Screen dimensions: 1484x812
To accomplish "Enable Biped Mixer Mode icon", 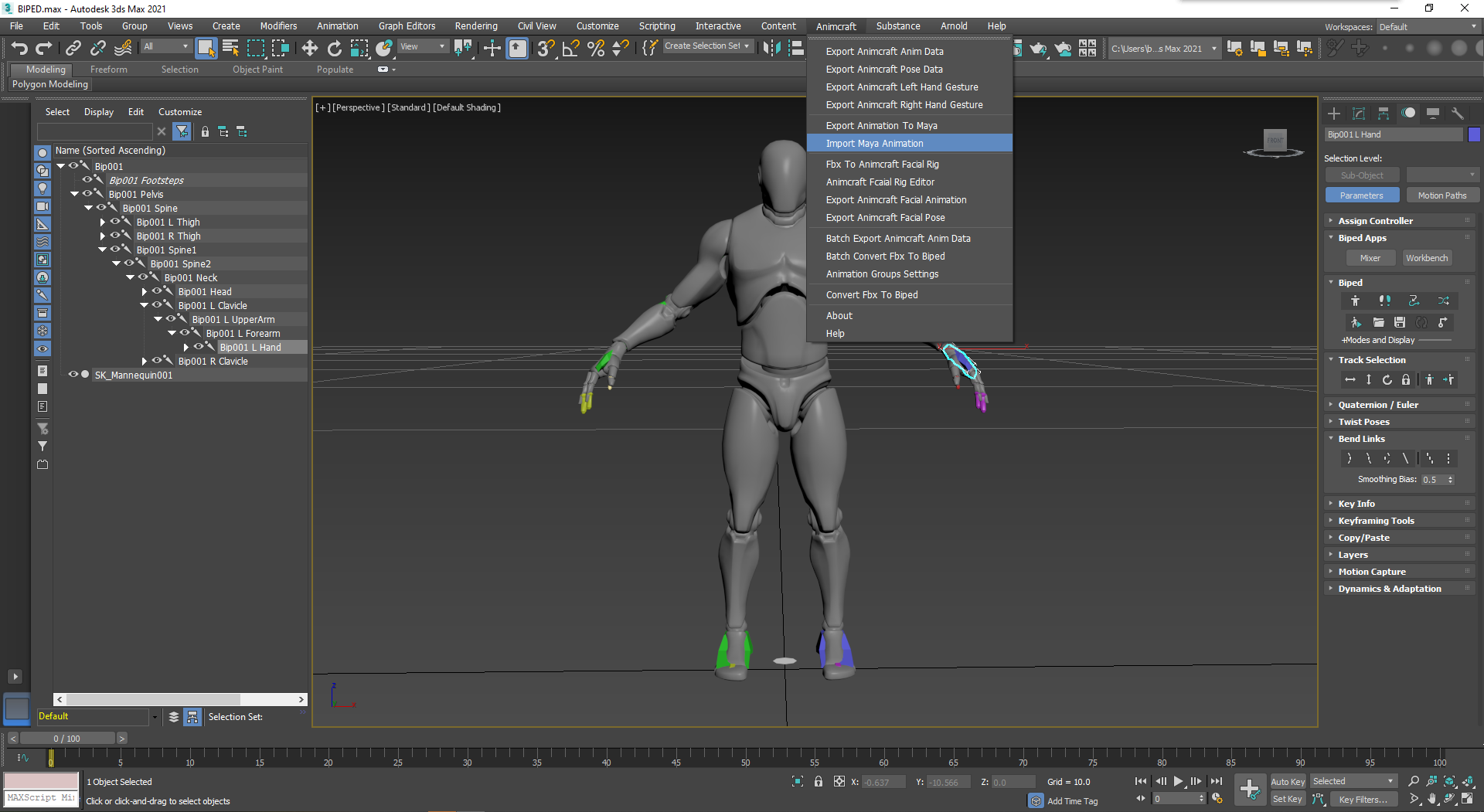I will (1443, 301).
